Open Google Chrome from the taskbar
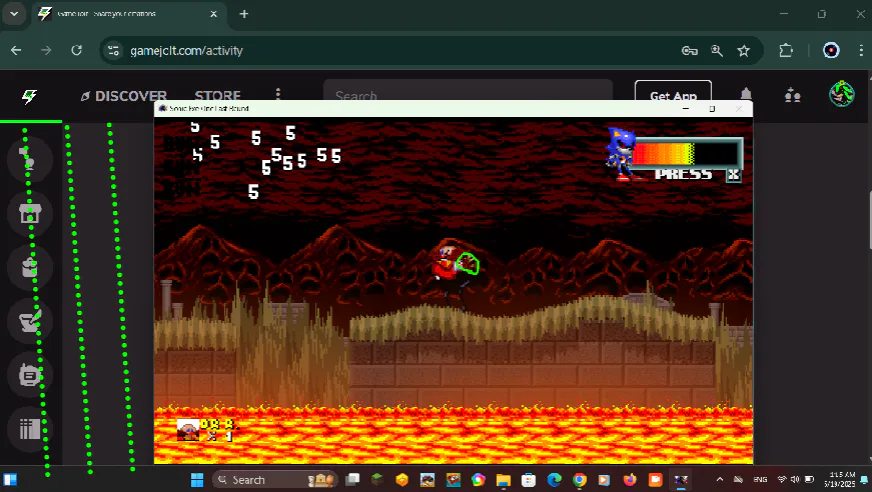The height and width of the screenshot is (492, 872). (x=579, y=480)
